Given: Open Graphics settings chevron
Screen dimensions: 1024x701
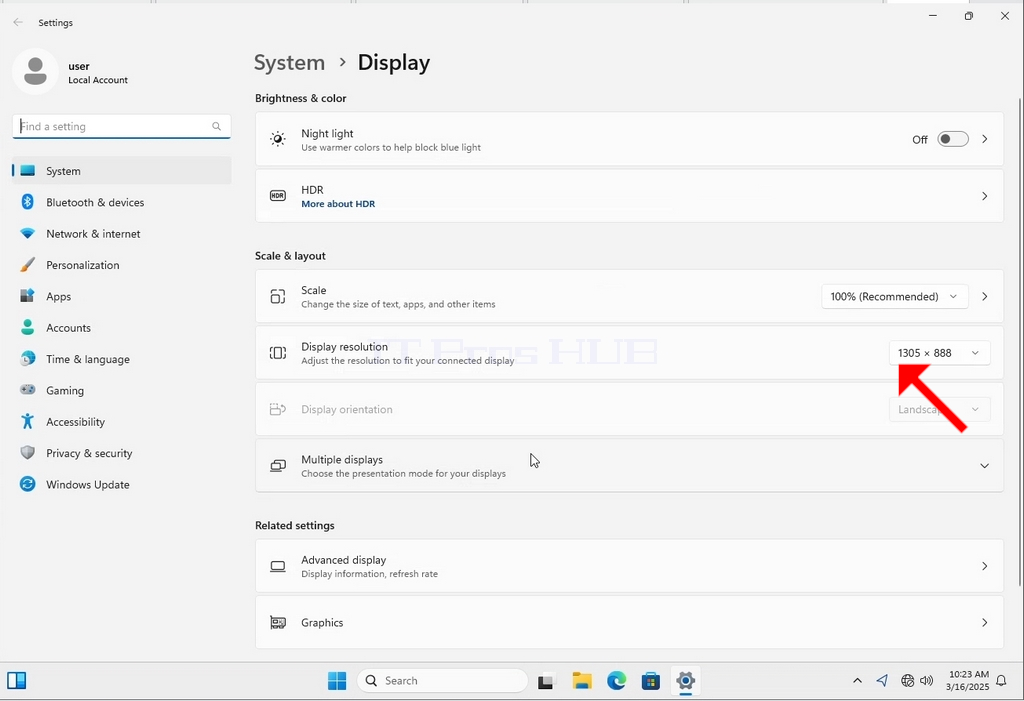Looking at the screenshot, I should point(984,623).
